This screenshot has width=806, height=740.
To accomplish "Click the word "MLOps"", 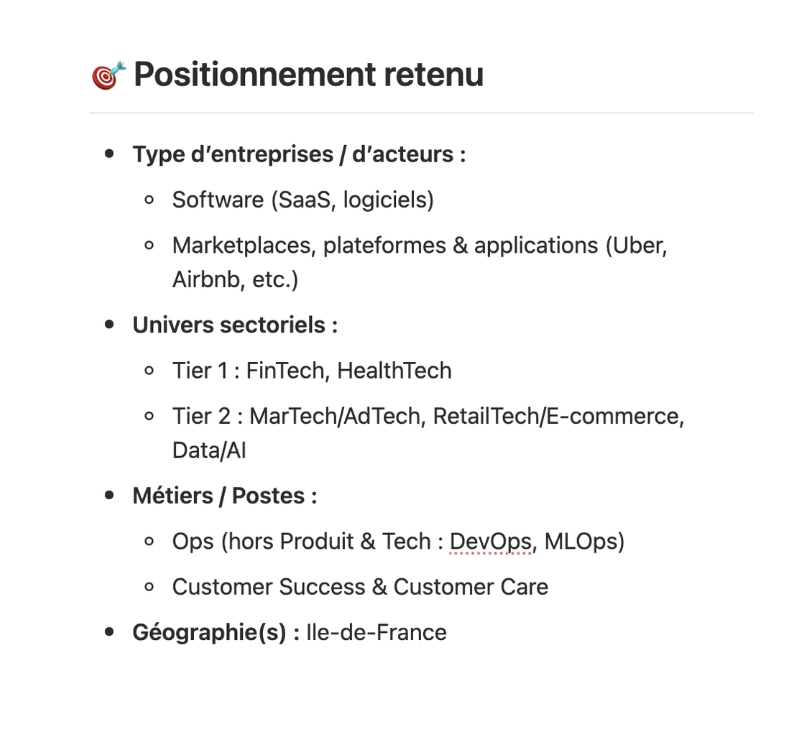I will coord(587,541).
